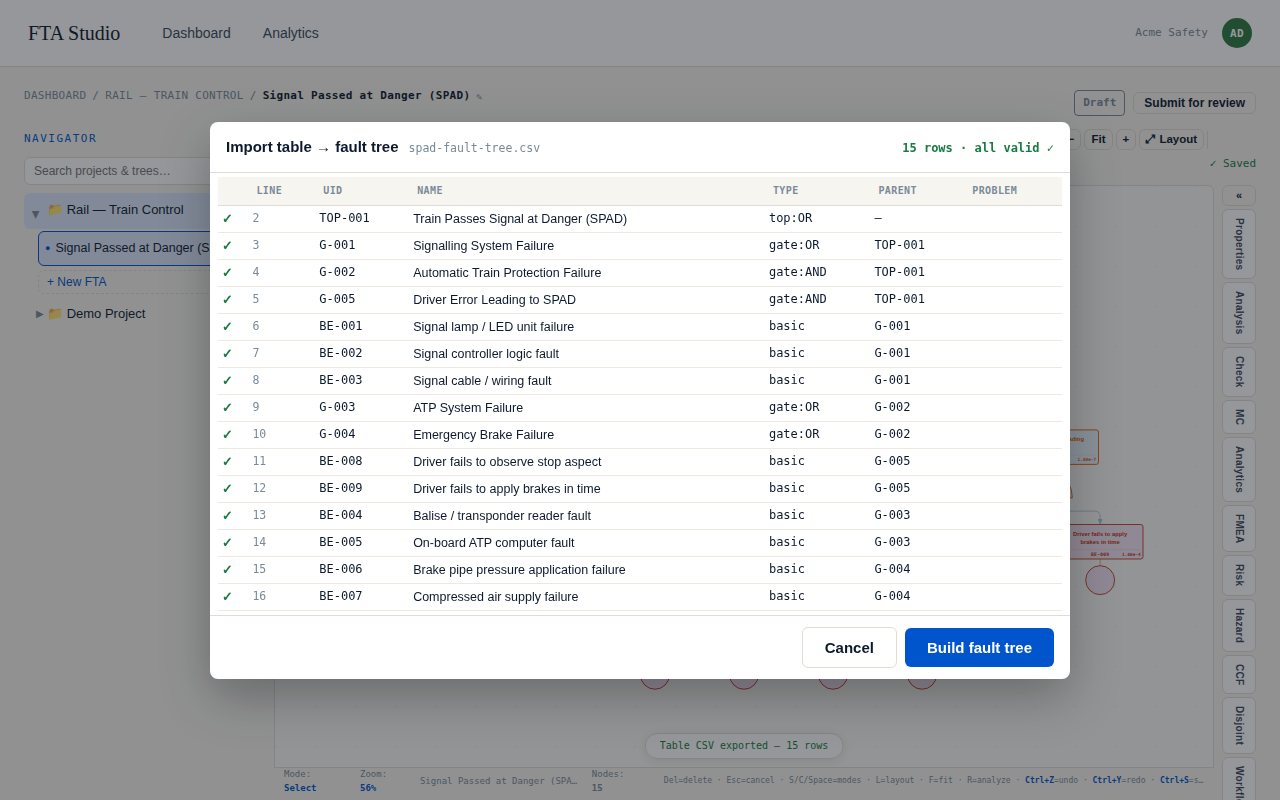1280x800 pixels.
Task: Open the Hazard side tab
Action: pos(1239,626)
